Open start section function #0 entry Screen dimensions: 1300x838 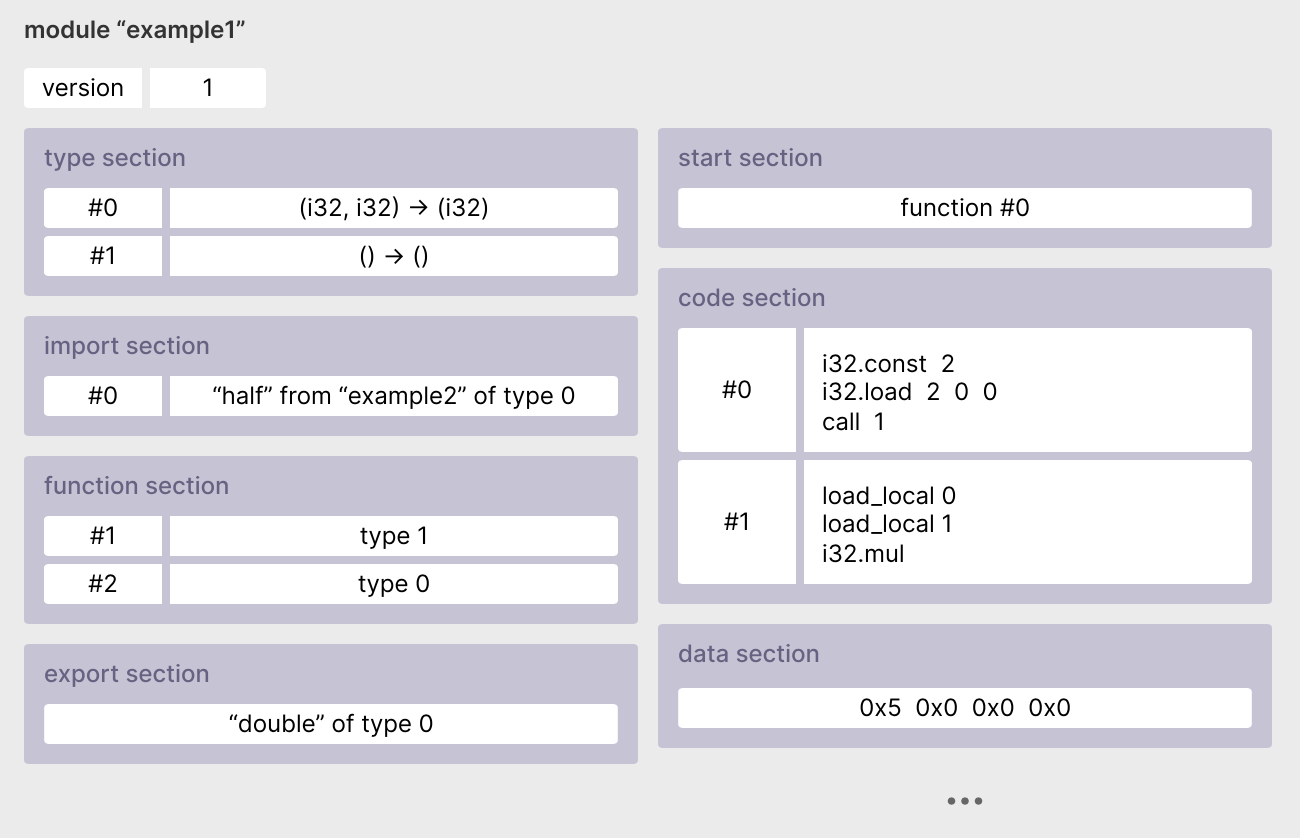click(964, 208)
